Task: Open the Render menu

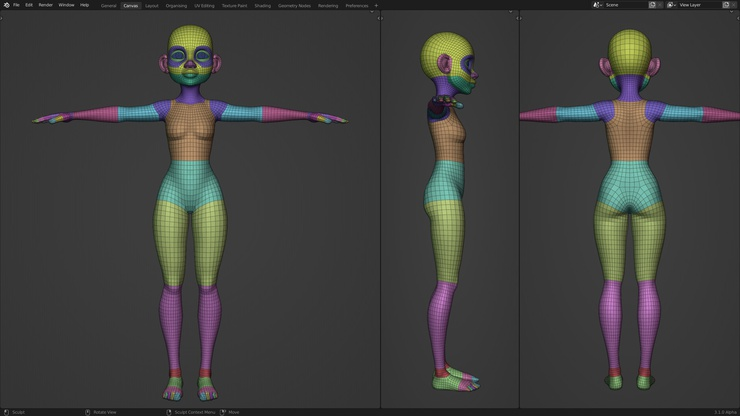Action: 45,5
